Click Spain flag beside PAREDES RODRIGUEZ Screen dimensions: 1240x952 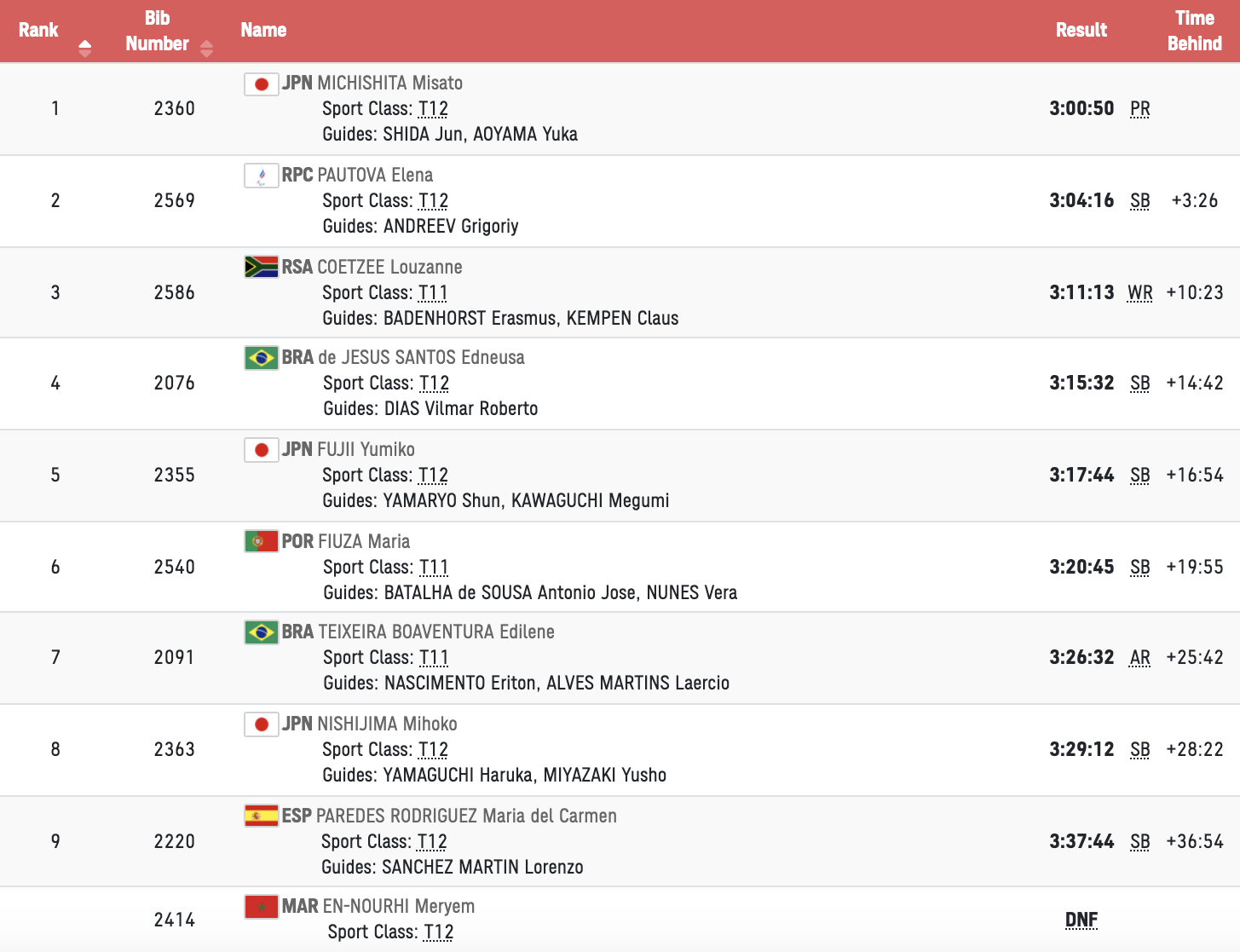[262, 816]
